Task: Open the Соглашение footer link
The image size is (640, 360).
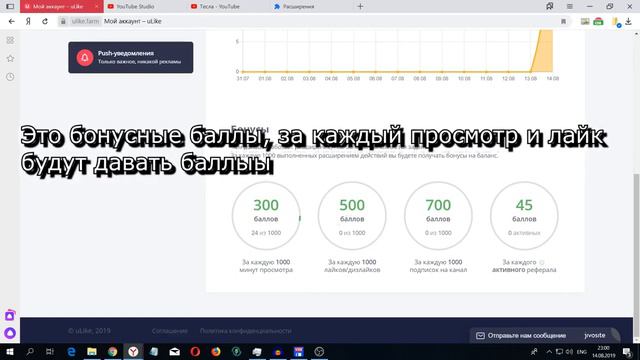Action: pyautogui.click(x=170, y=331)
